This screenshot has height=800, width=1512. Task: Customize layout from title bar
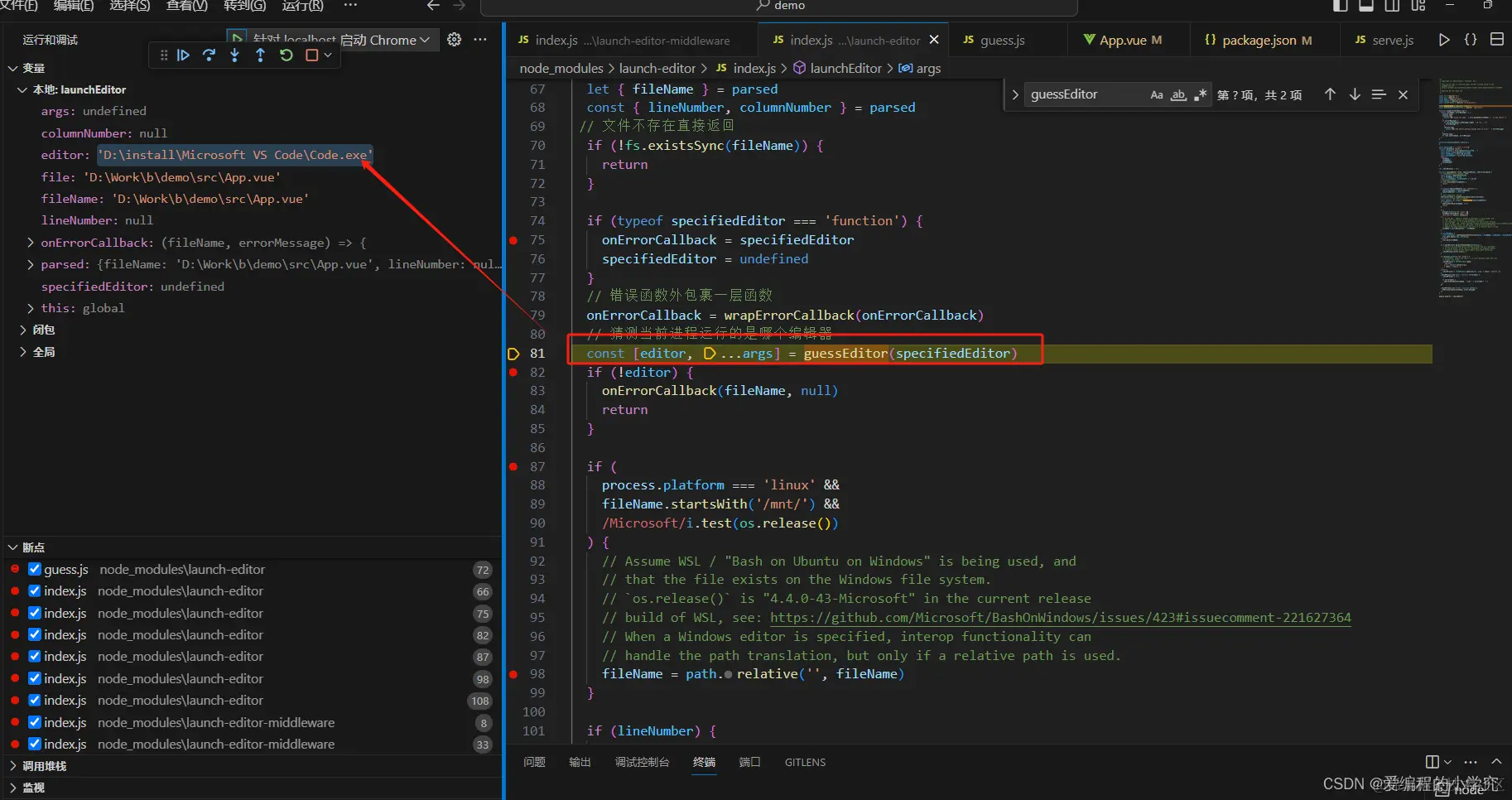coord(1418,6)
